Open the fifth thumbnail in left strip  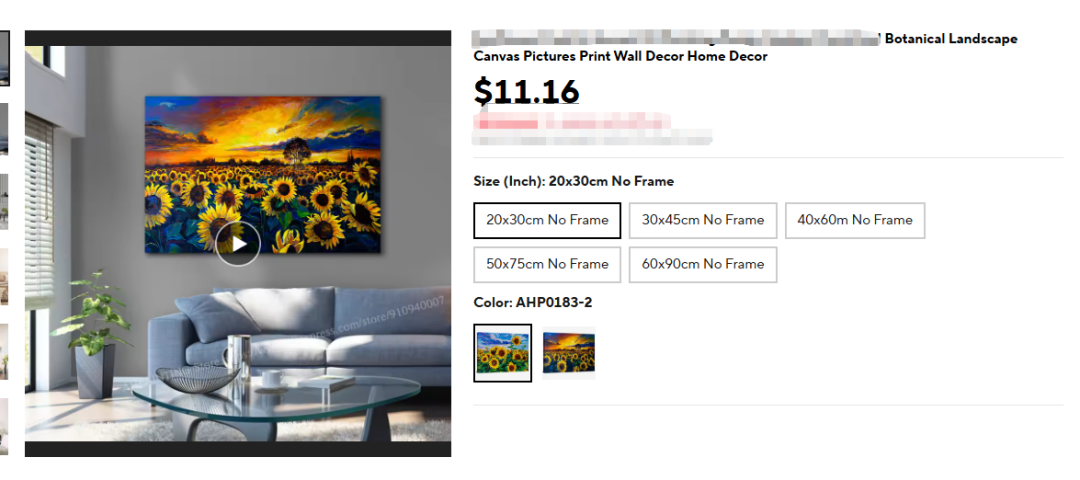[x=4, y=352]
